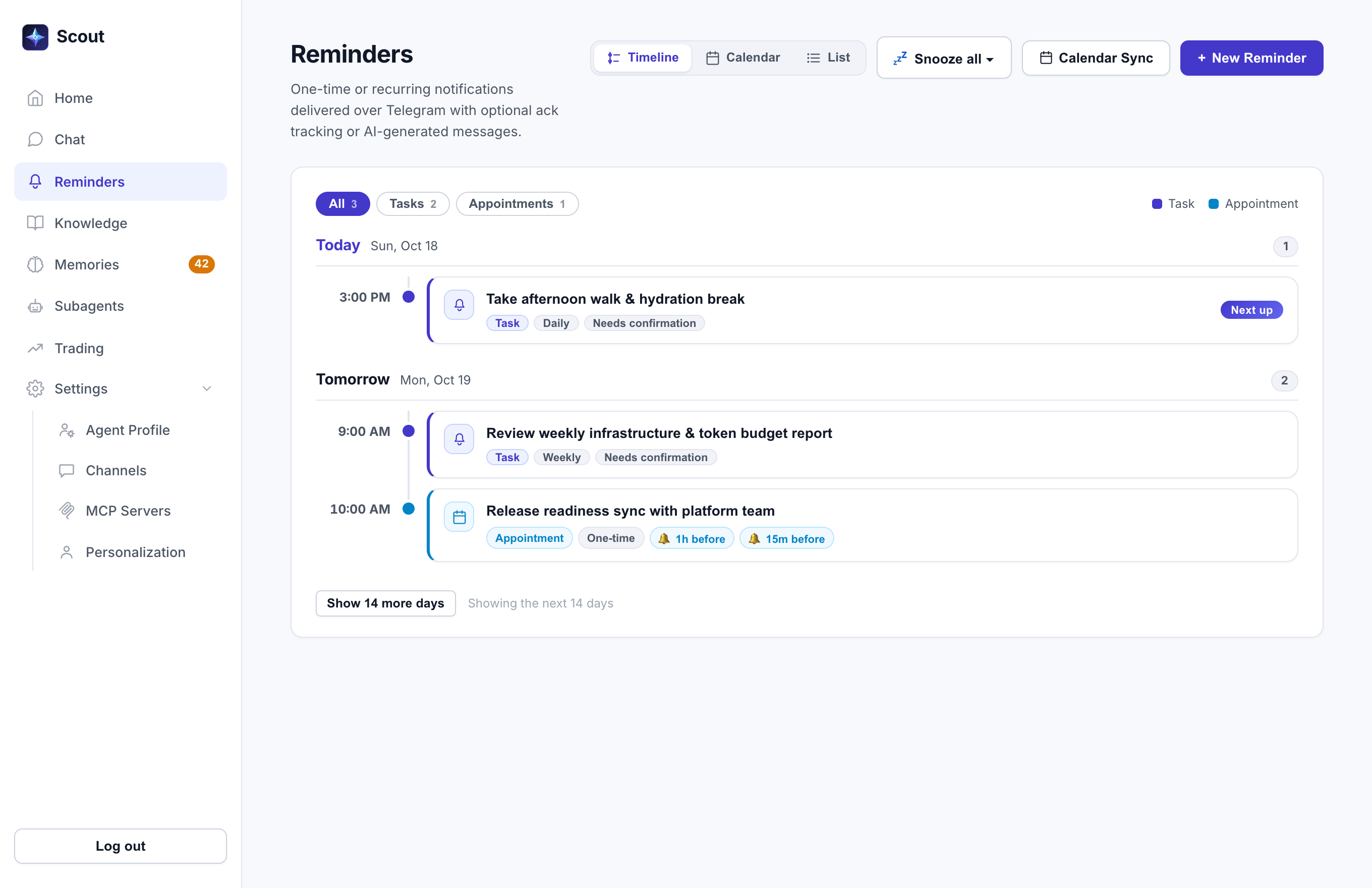Click the 10:00 AM timeline dot
This screenshot has width=1372, height=888.
408,509
